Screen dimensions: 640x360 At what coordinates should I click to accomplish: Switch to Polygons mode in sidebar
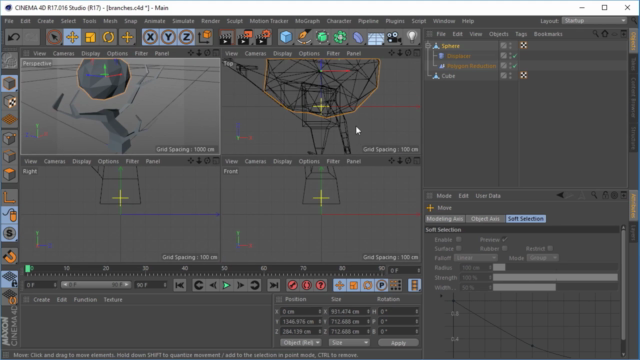9,174
